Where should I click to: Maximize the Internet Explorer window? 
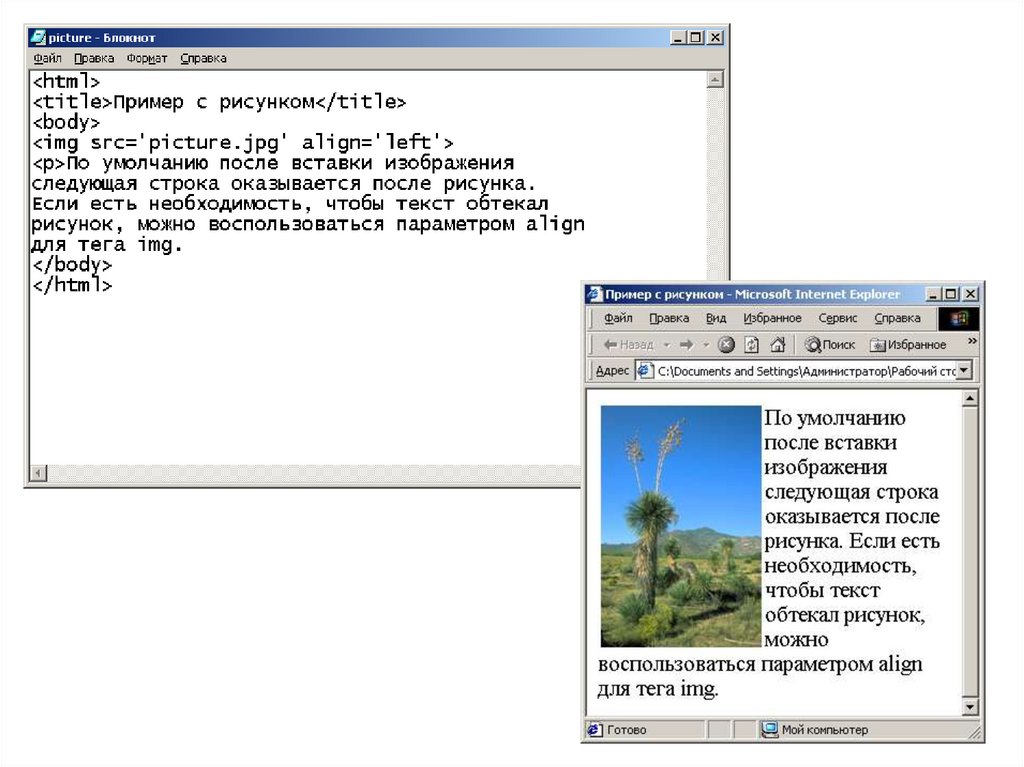tap(951, 294)
